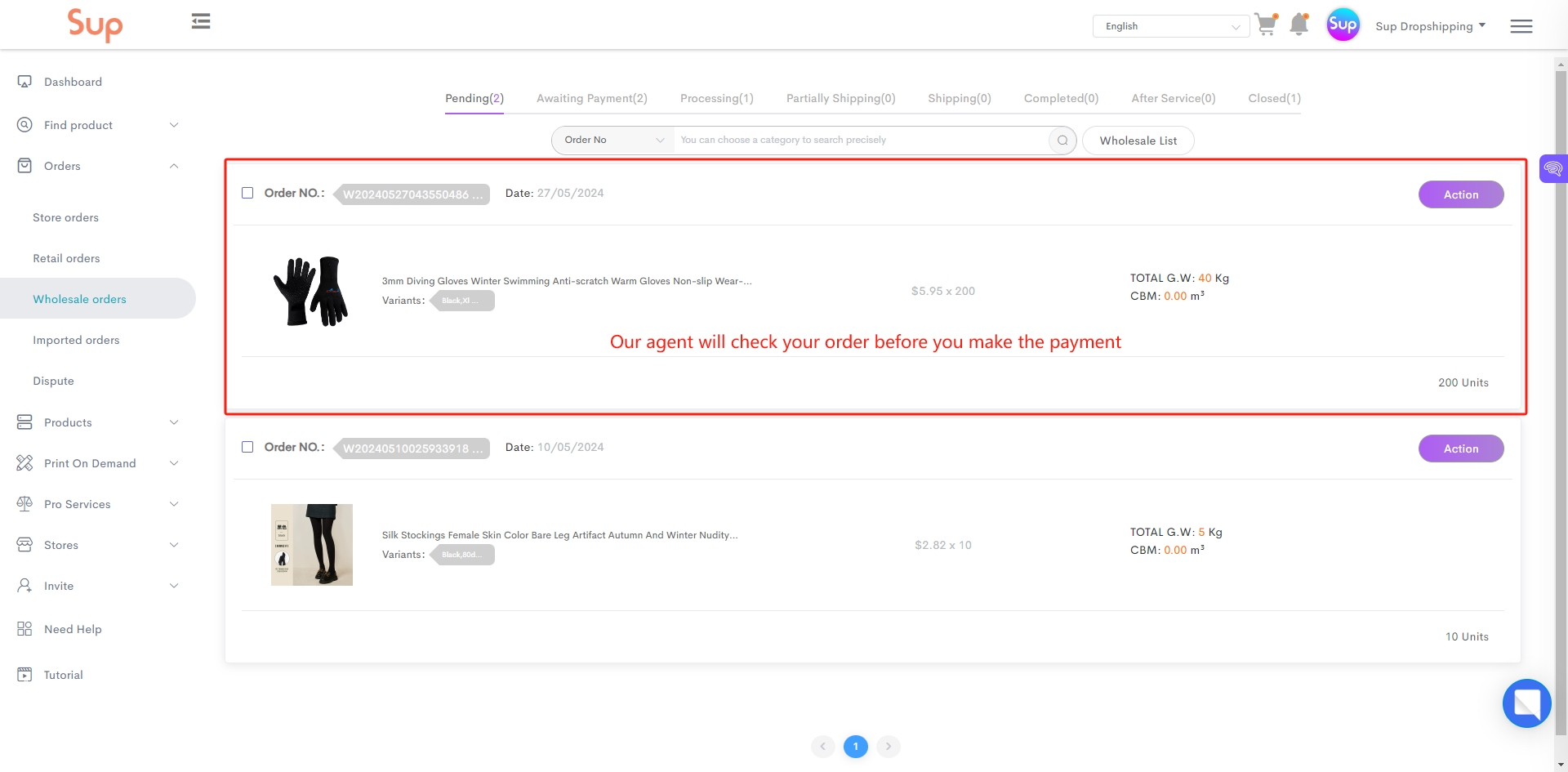Click Action button for stockings order

(1461, 448)
